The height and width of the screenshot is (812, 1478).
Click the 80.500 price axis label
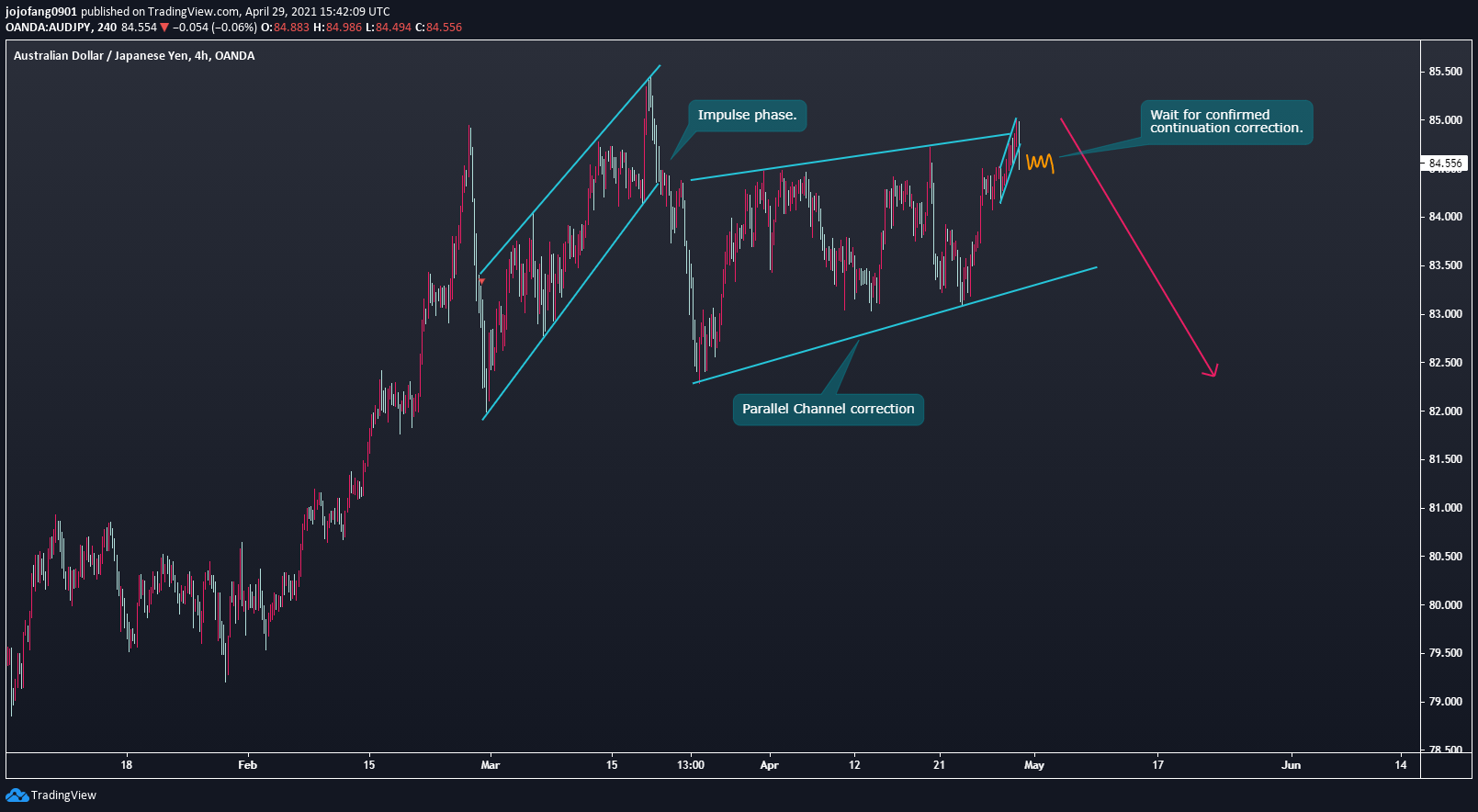1445,557
